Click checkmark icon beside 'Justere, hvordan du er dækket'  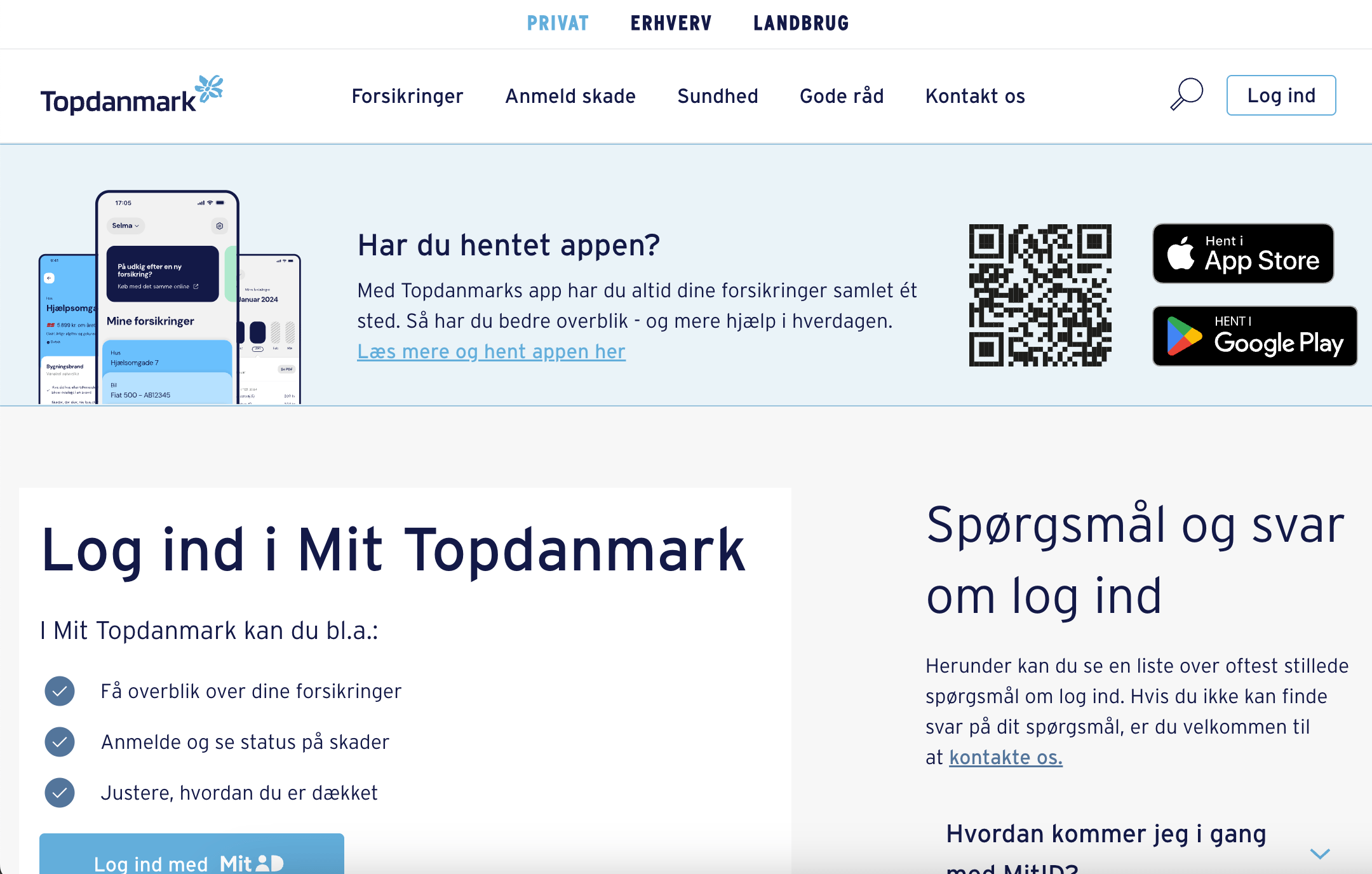(60, 793)
